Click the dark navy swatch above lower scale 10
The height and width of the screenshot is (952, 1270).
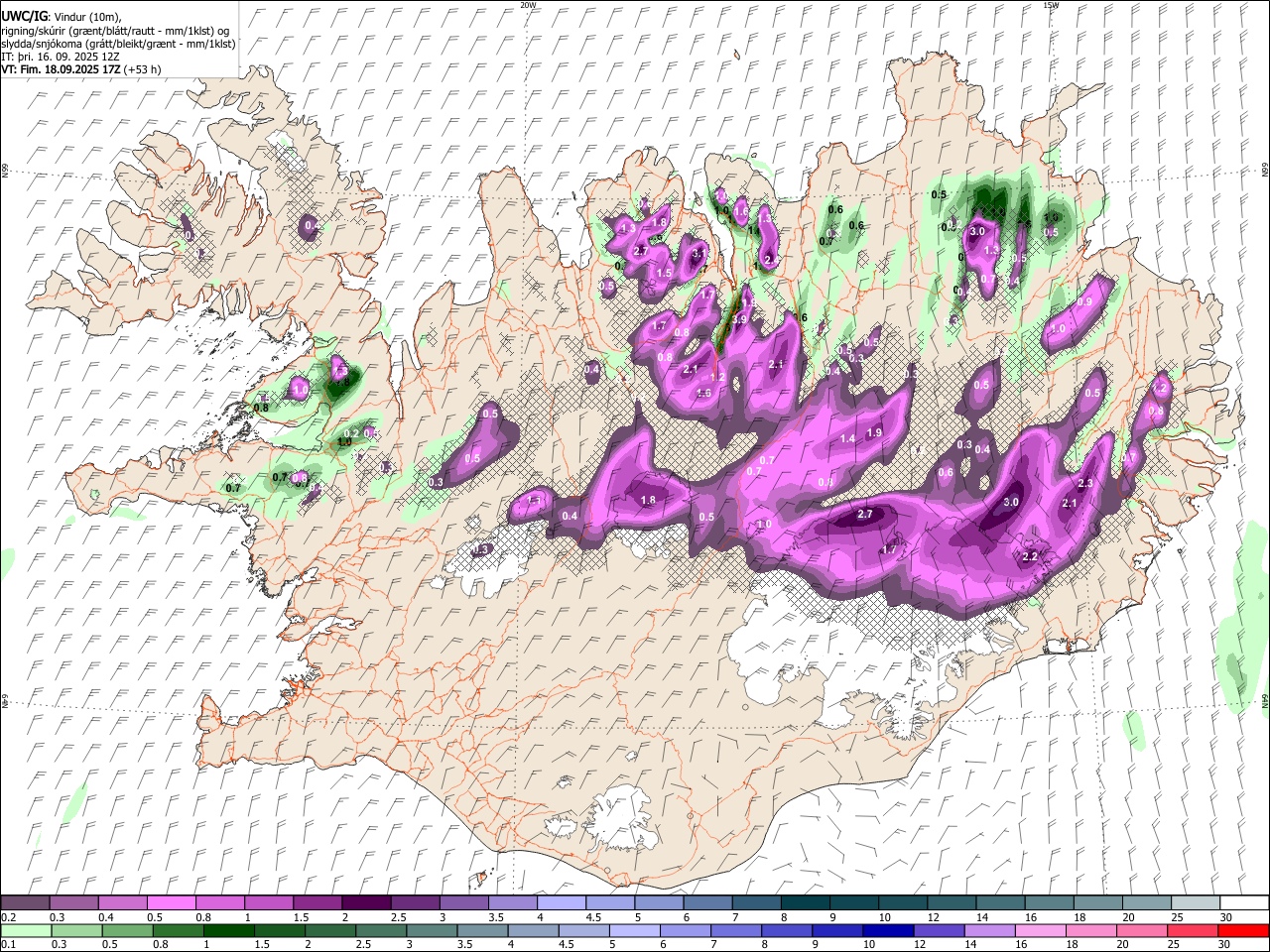click(x=887, y=930)
